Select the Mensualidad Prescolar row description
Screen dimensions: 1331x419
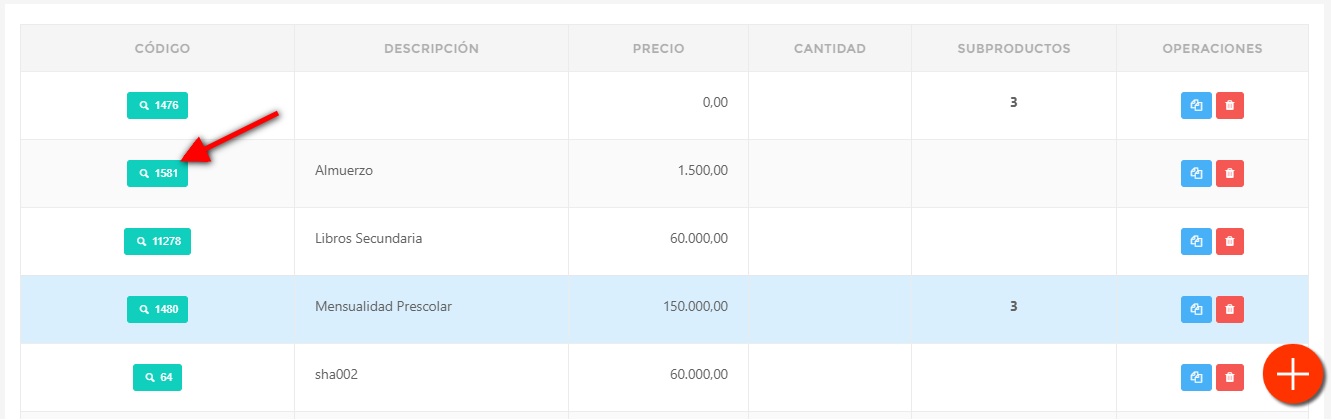383,307
